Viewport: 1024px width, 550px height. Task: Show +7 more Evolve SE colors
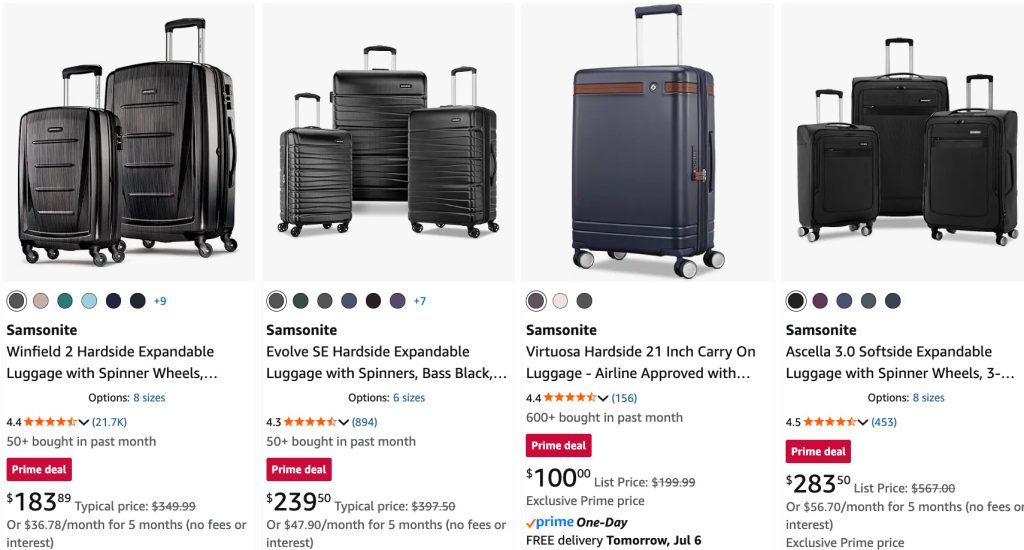coord(420,301)
